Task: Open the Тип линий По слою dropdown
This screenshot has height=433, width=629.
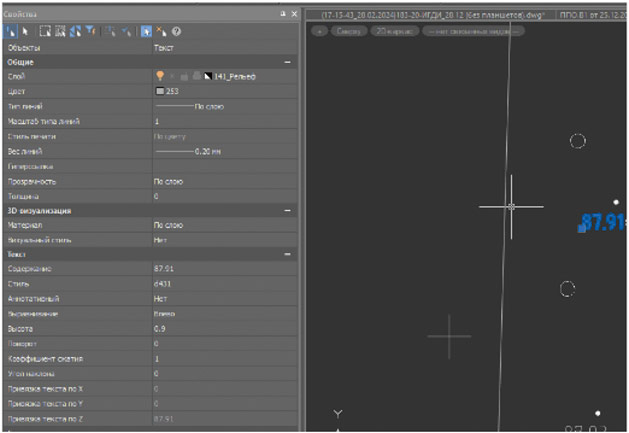Action: 225,106
